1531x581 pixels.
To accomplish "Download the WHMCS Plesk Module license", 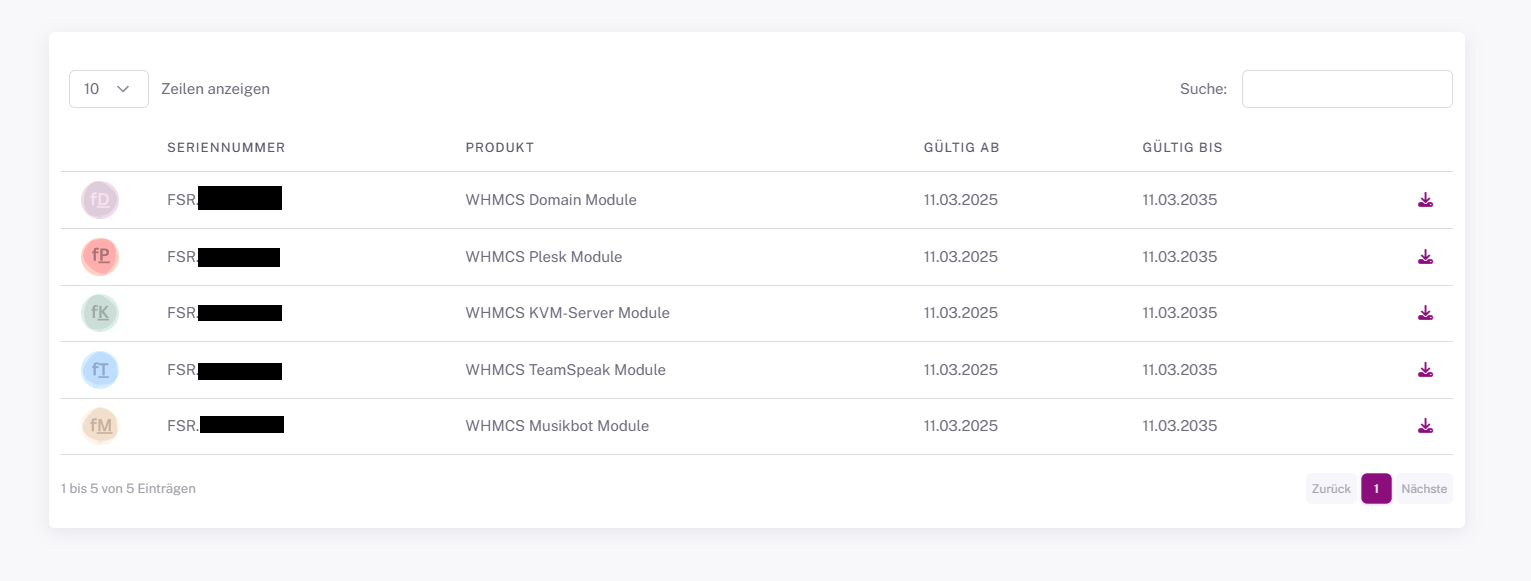I will tap(1425, 257).
